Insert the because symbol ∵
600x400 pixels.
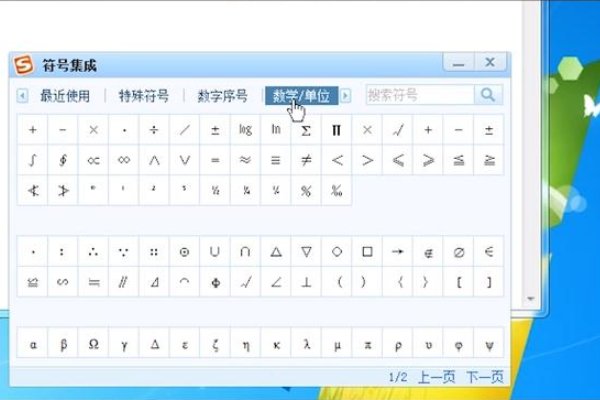[124, 252]
